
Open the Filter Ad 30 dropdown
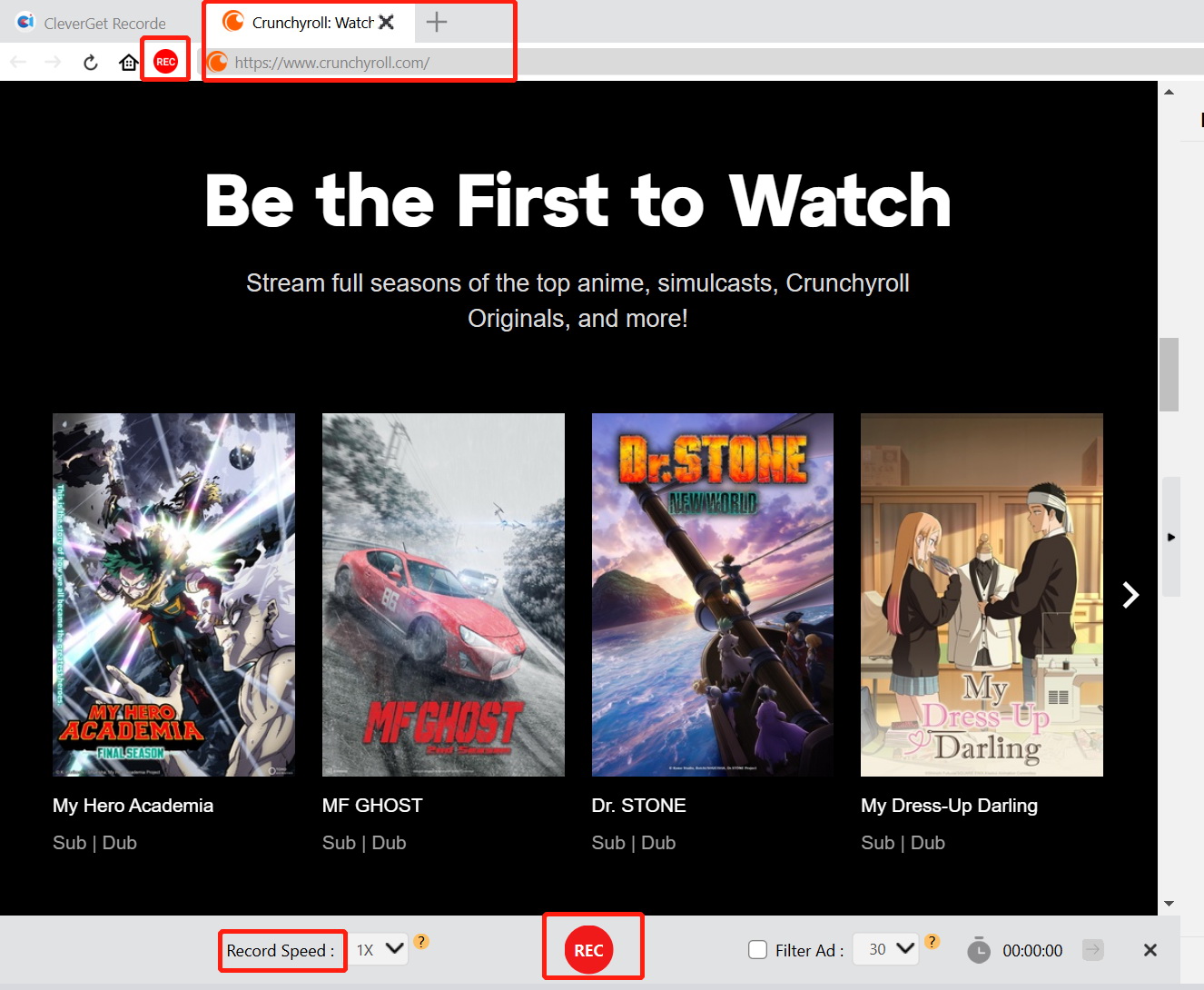885,950
